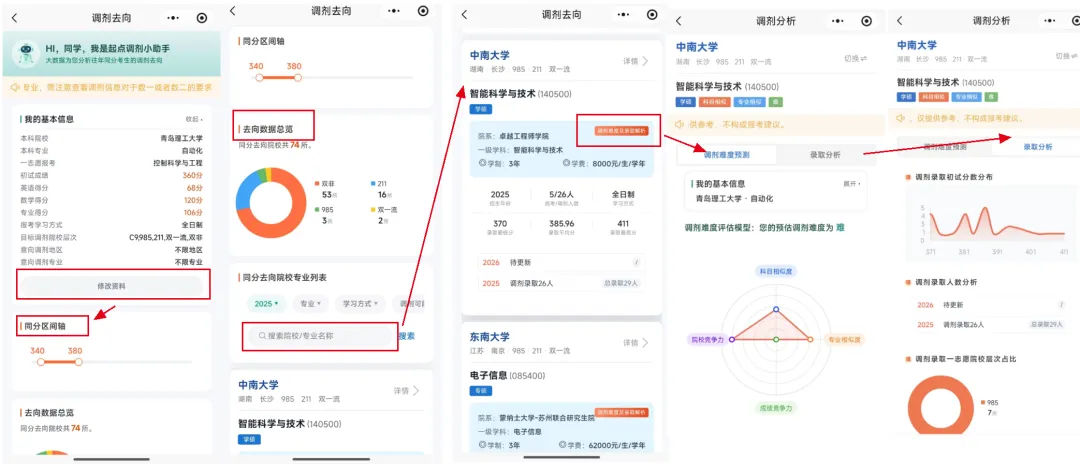
Task: Tap the donut chart in 去向数据总览
Action: click(x=270, y=204)
